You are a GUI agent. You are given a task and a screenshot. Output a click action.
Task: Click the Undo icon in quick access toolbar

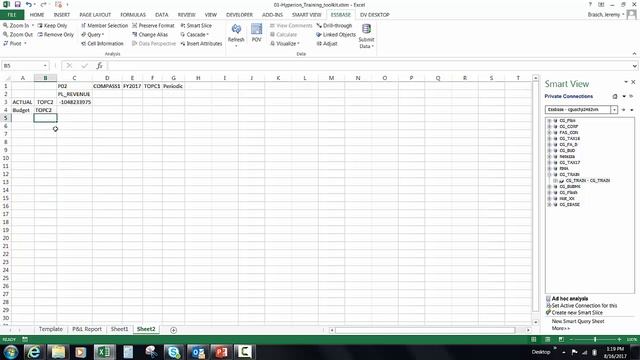29,4
